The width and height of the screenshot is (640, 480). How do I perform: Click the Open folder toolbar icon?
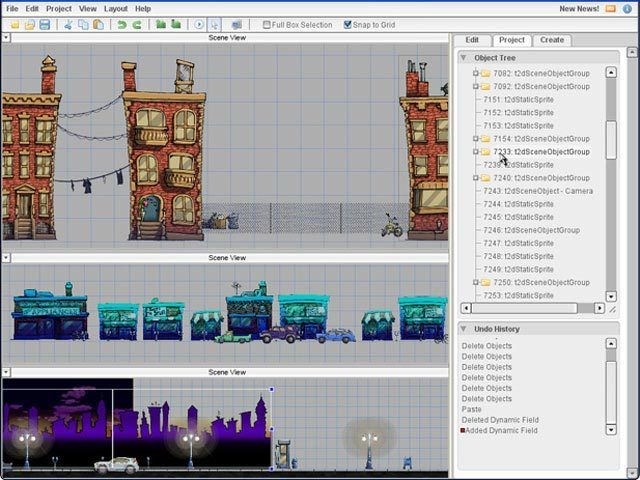coord(28,24)
